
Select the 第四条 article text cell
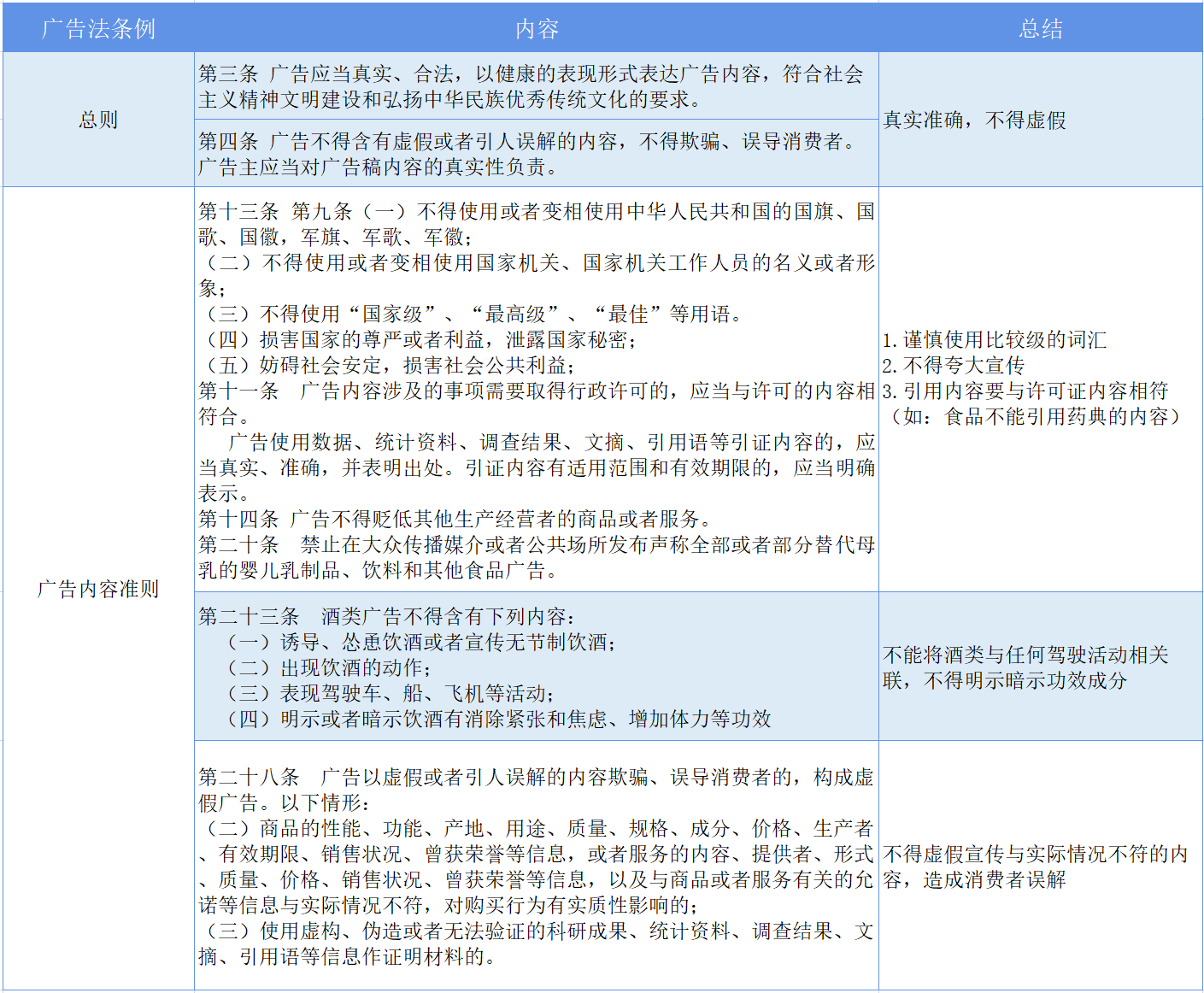(527, 154)
